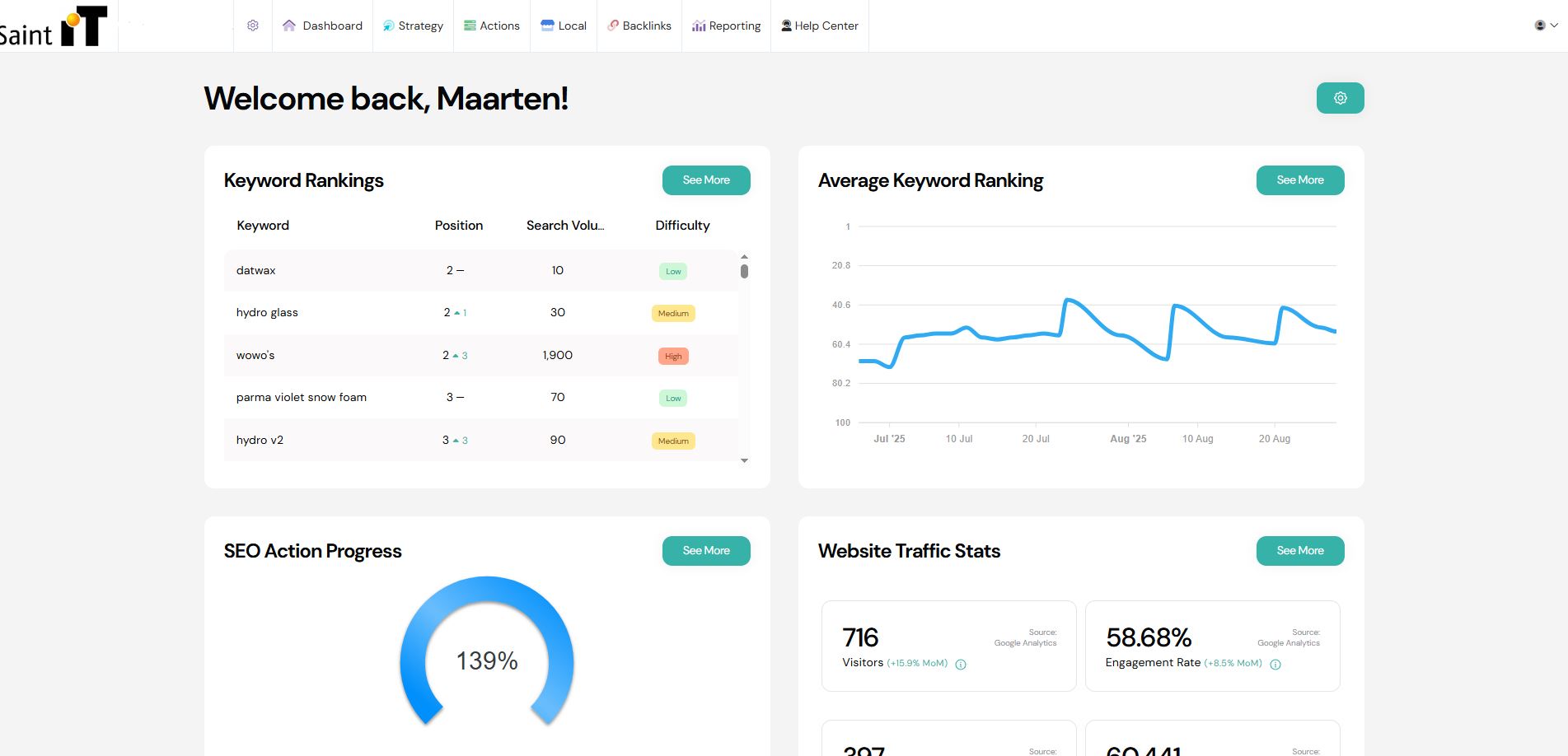Click the Dashboard house icon
1568x756 pixels.
289,26
